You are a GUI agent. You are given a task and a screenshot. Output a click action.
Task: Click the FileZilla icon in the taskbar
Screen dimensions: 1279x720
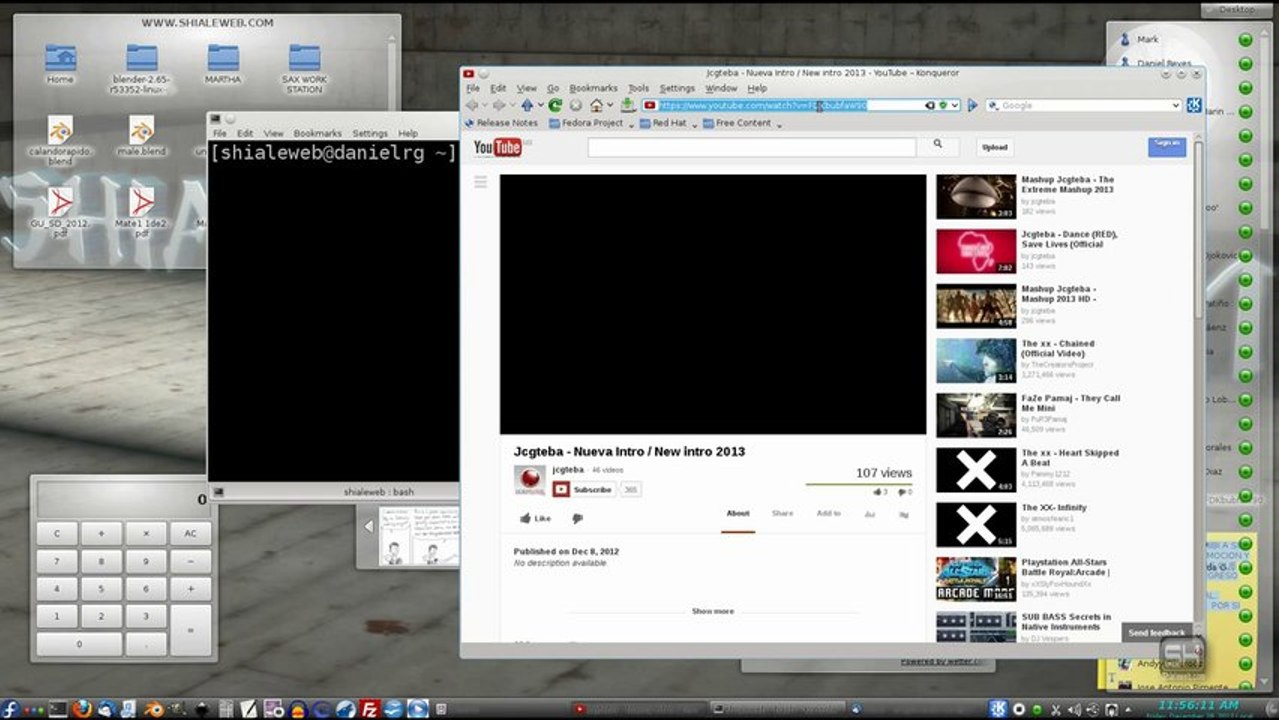369,709
